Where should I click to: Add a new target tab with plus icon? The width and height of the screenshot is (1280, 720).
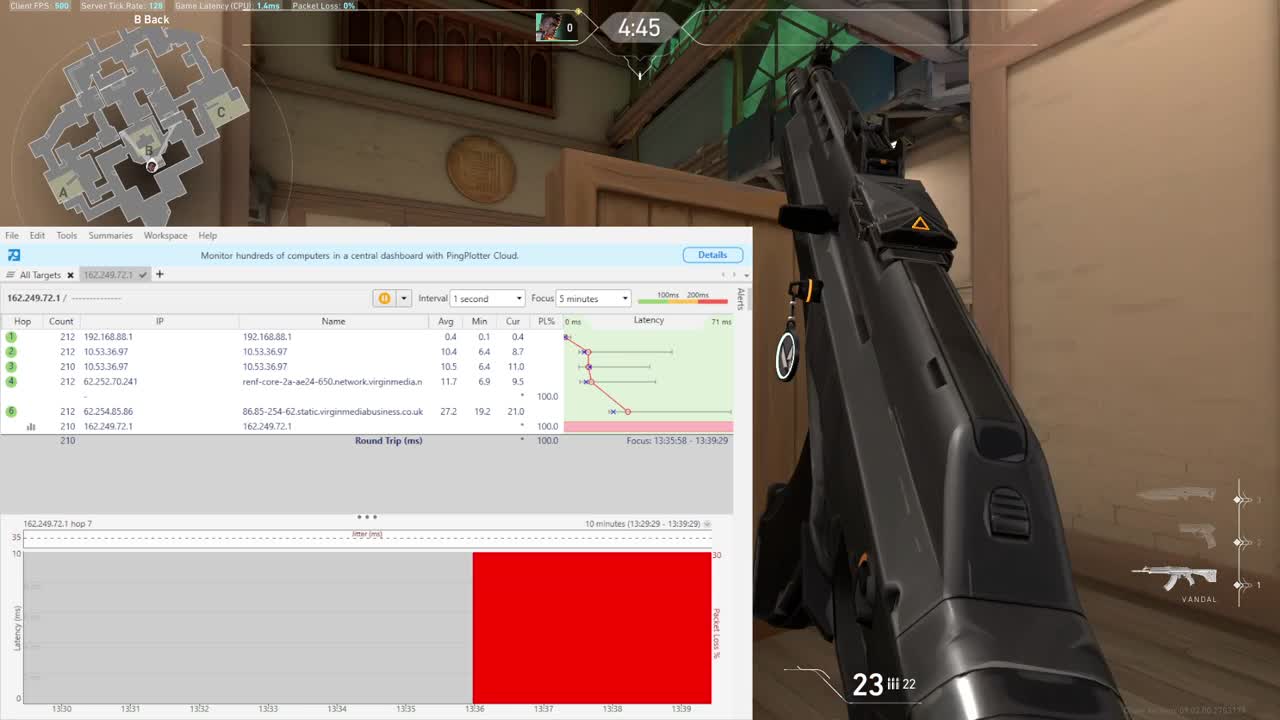(x=159, y=274)
